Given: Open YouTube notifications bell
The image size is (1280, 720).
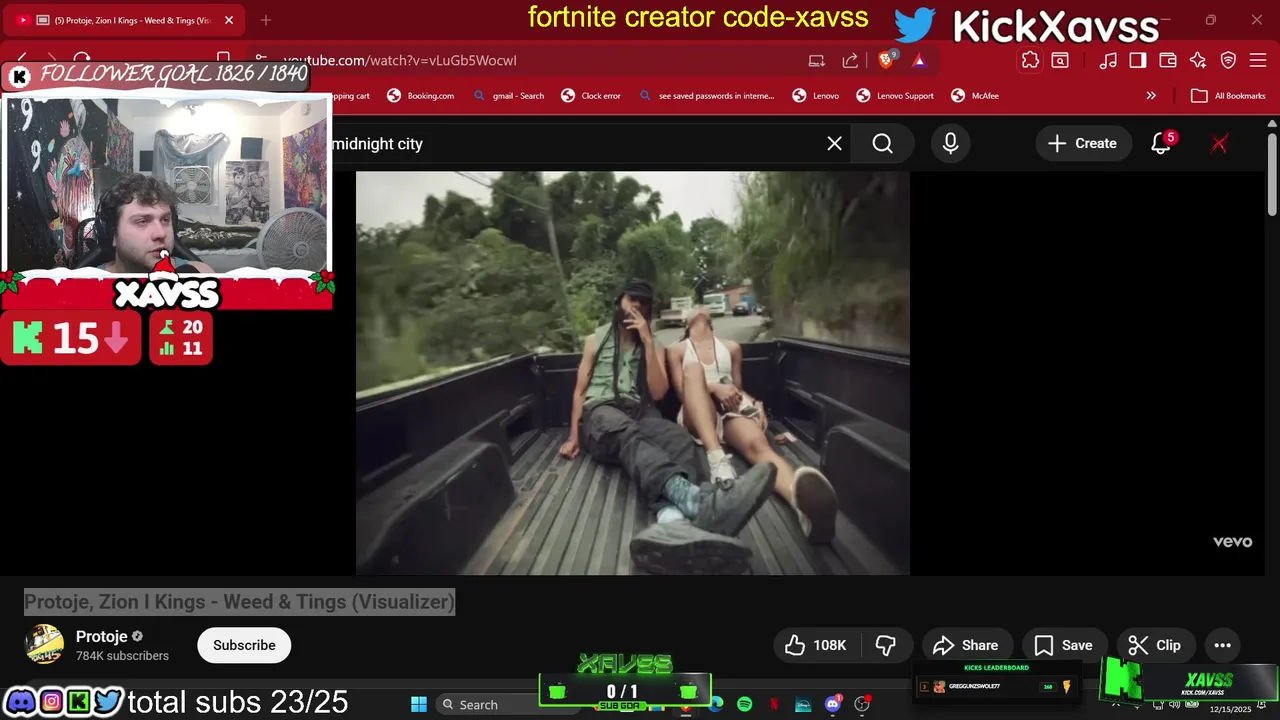Looking at the screenshot, I should click(x=1161, y=144).
